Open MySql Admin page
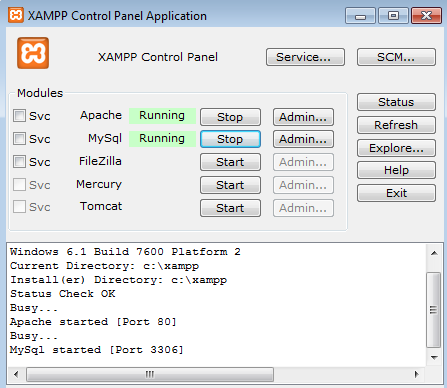 coord(303,139)
